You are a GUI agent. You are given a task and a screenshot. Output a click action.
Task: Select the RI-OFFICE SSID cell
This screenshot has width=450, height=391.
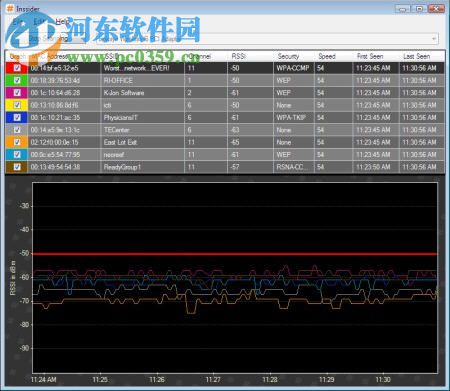pos(142,81)
